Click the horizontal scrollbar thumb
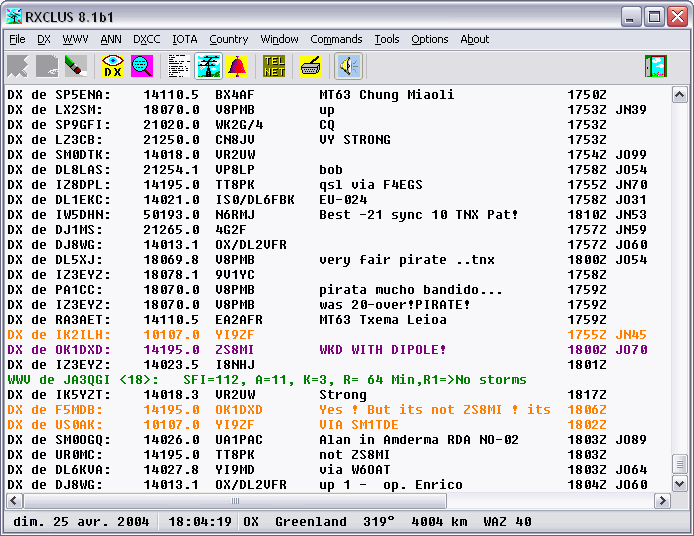Image resolution: width=694 pixels, height=536 pixels. tap(235, 501)
